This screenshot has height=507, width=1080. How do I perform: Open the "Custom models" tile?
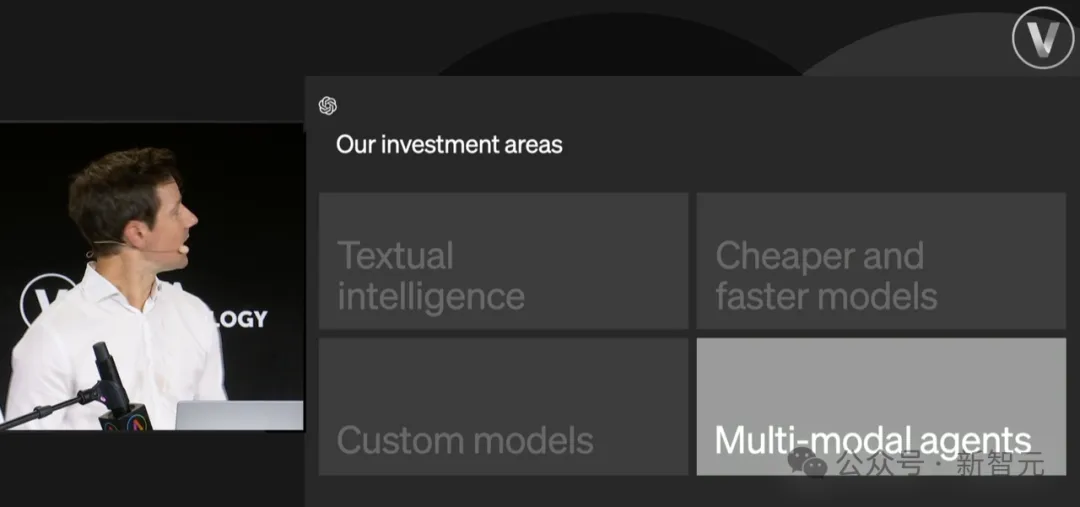pyautogui.click(x=503, y=406)
